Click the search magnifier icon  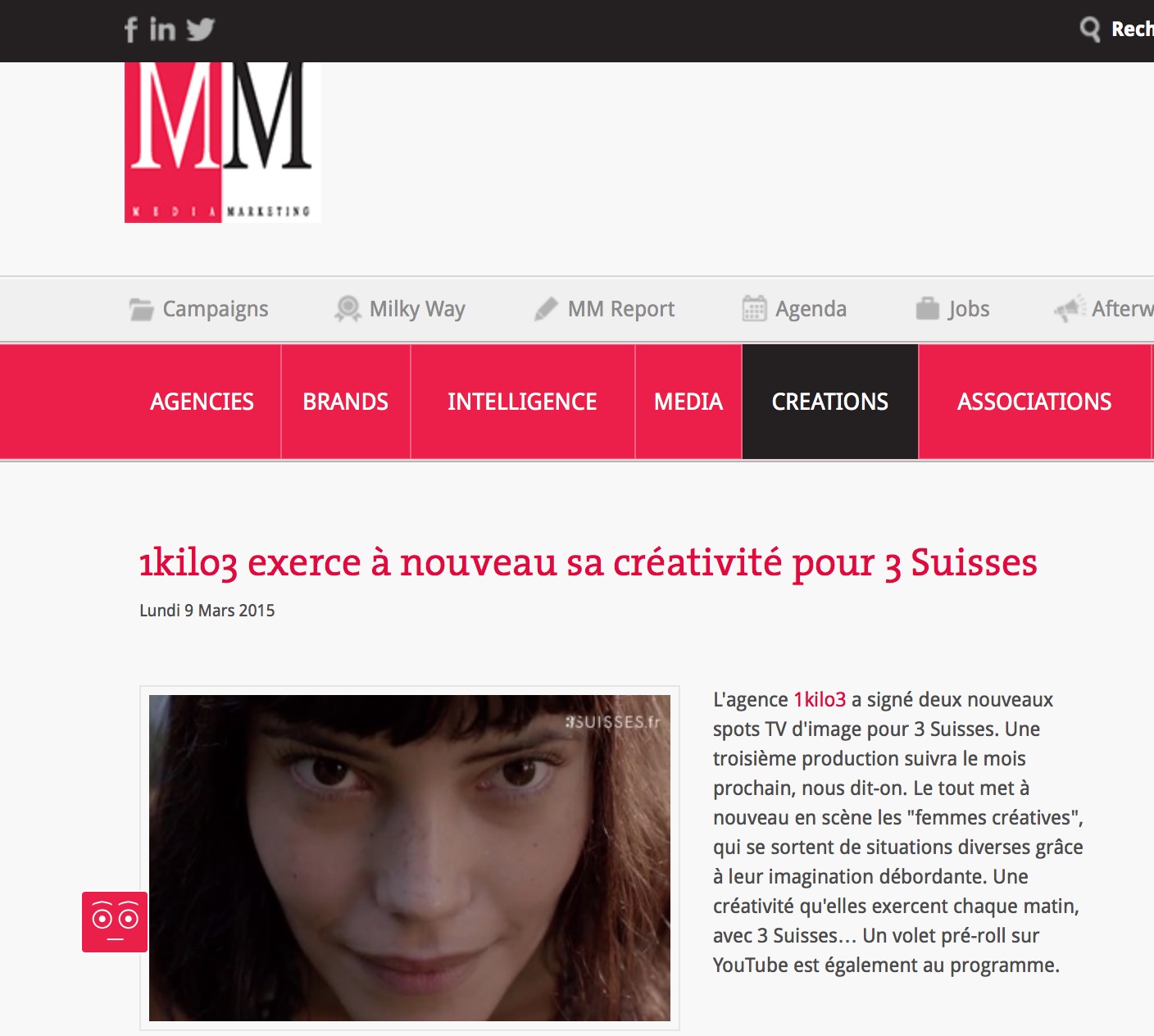(1089, 30)
